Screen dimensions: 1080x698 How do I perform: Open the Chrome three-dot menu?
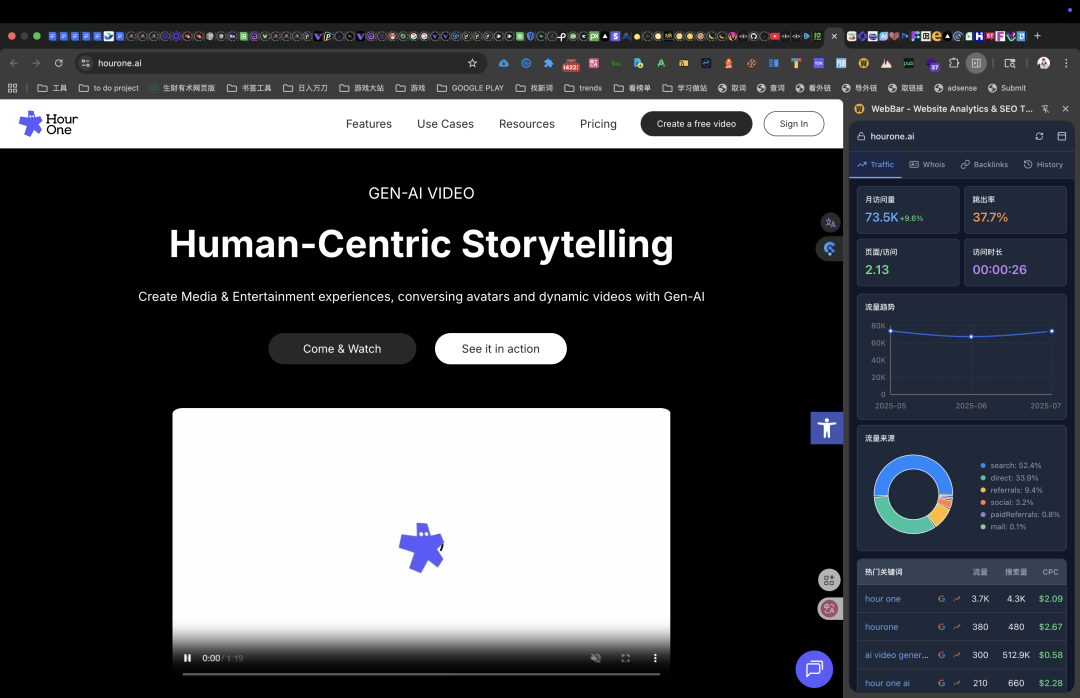(1066, 63)
